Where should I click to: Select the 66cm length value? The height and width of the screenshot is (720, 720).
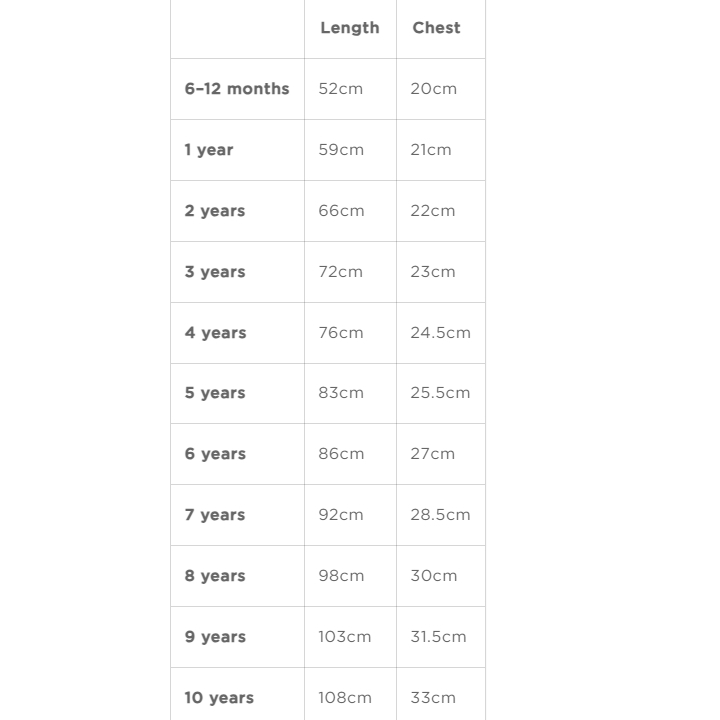(x=341, y=211)
